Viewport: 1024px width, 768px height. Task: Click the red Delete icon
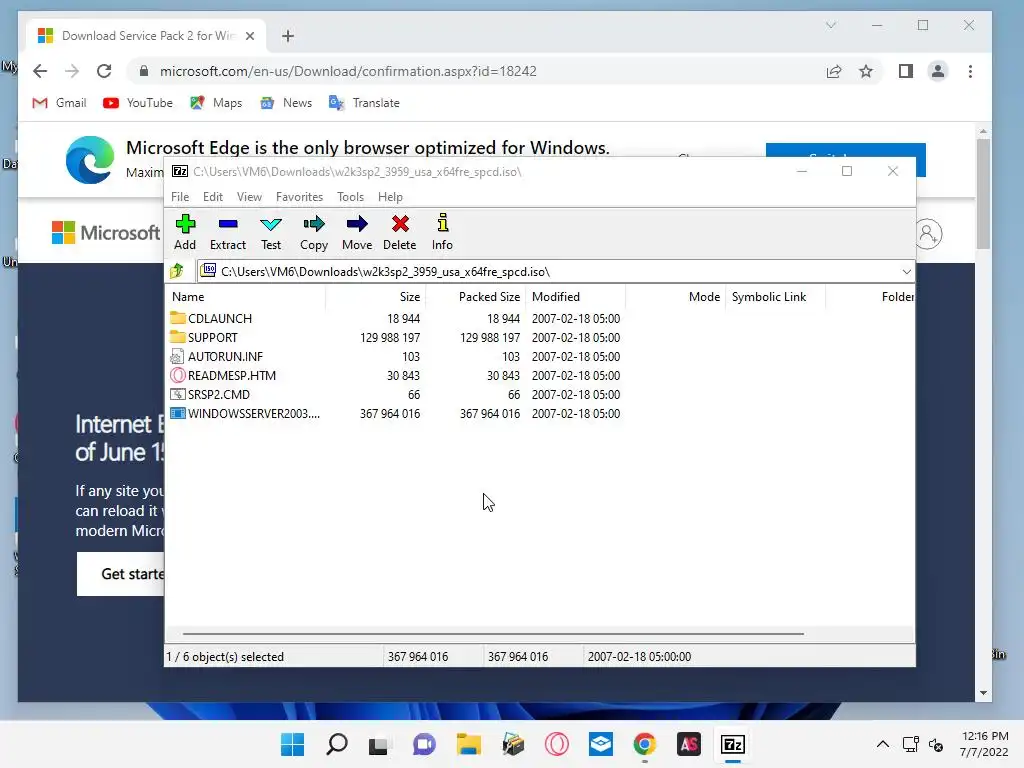[x=400, y=232]
